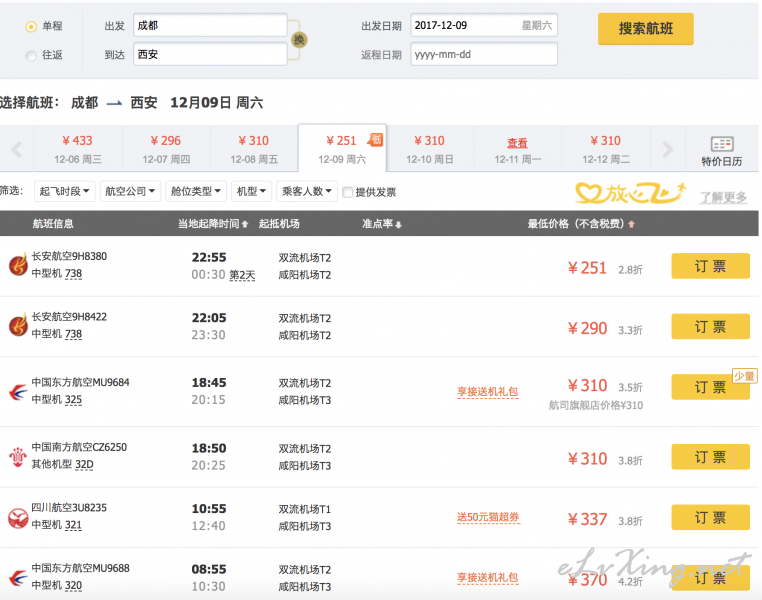Click Sichuan Airlines logo for flight 3U8235
Viewport: 762px width, 600px height.
tap(18, 518)
